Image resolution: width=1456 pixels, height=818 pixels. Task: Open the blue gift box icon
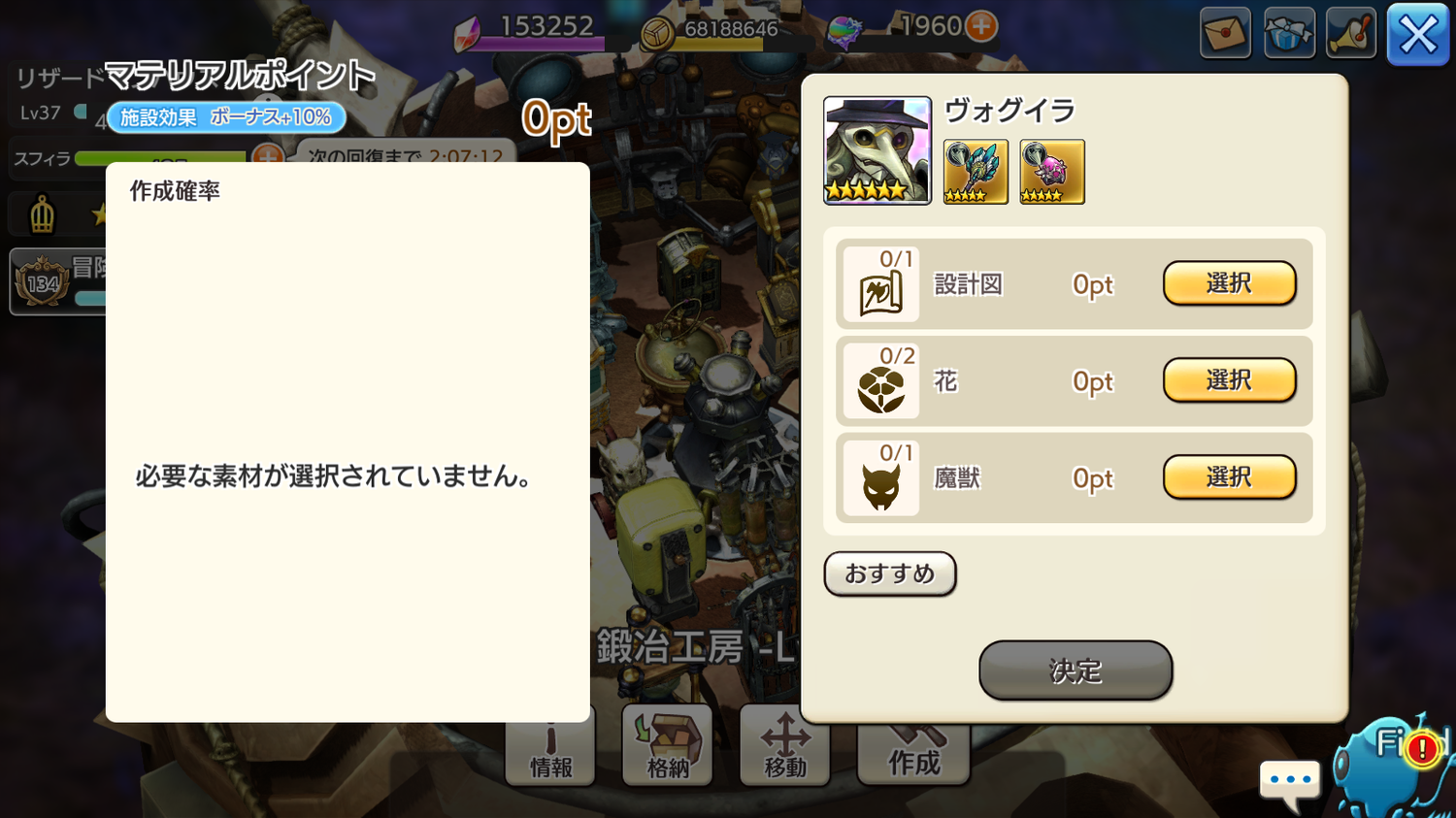[x=1289, y=33]
